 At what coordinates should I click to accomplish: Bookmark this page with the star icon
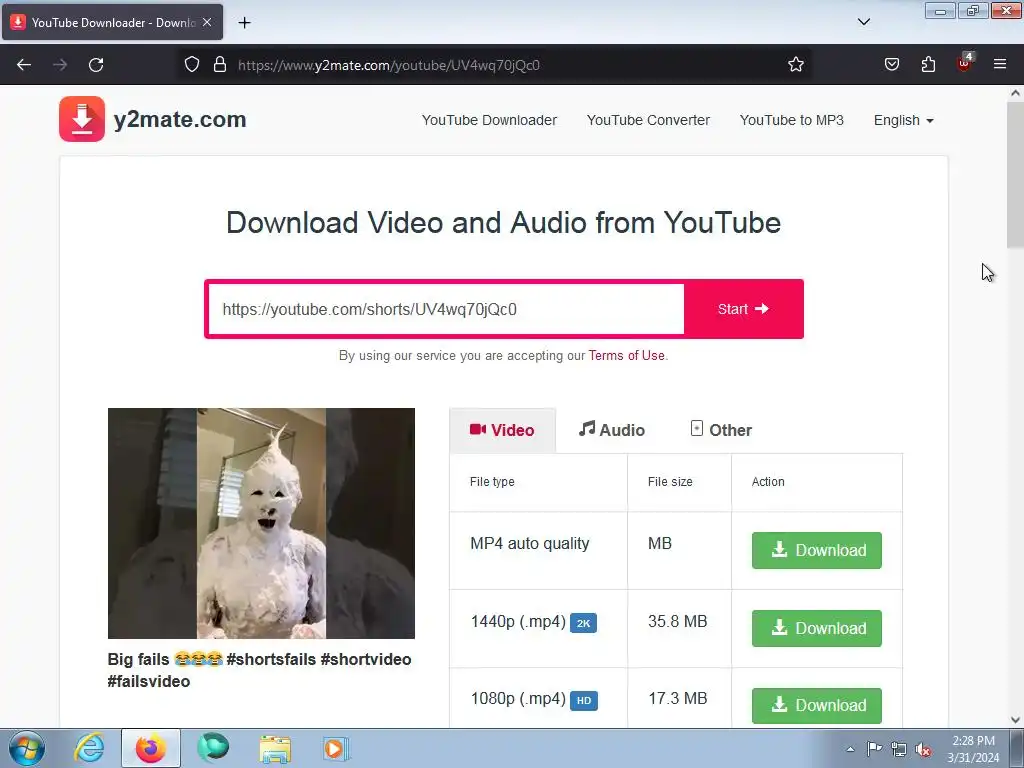795,65
